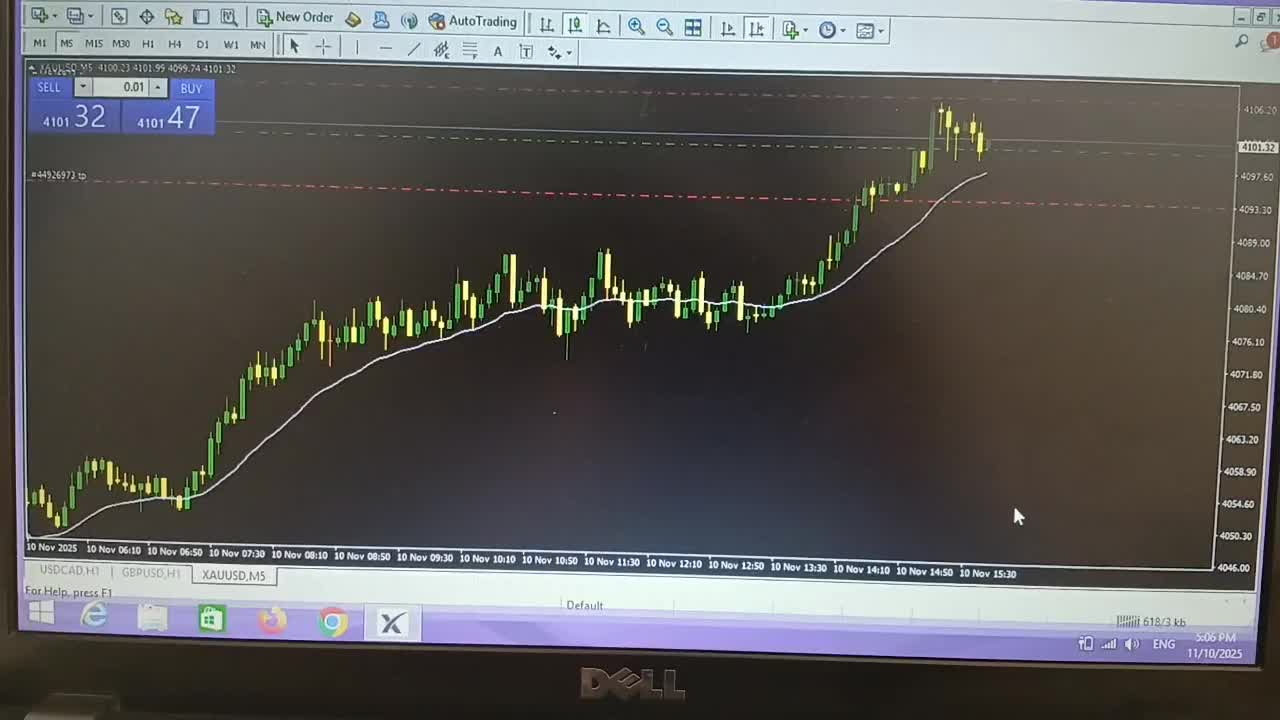Select the equidistant channel tool

[442, 49]
